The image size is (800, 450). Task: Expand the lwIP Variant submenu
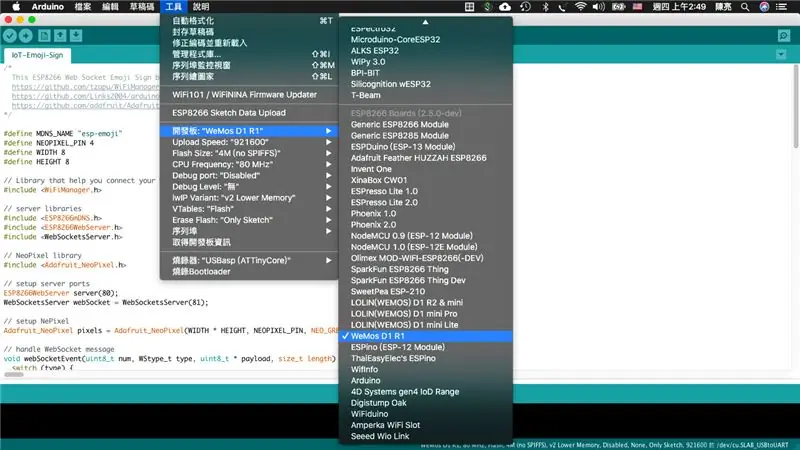point(249,198)
